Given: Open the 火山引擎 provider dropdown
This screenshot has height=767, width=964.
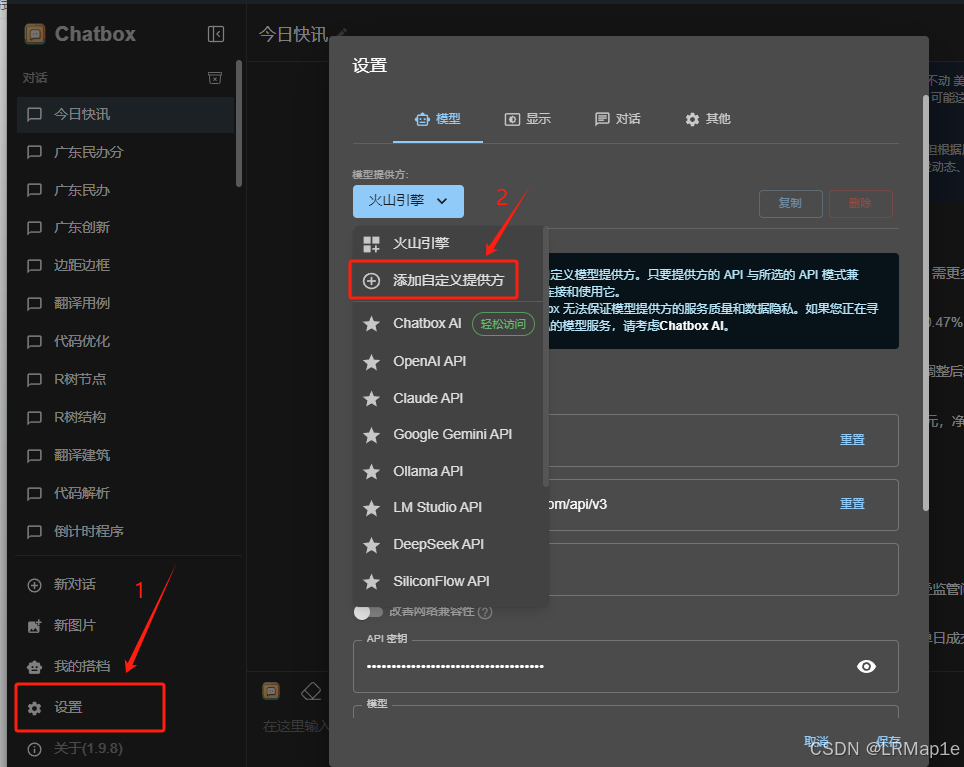Looking at the screenshot, I should click(408, 201).
